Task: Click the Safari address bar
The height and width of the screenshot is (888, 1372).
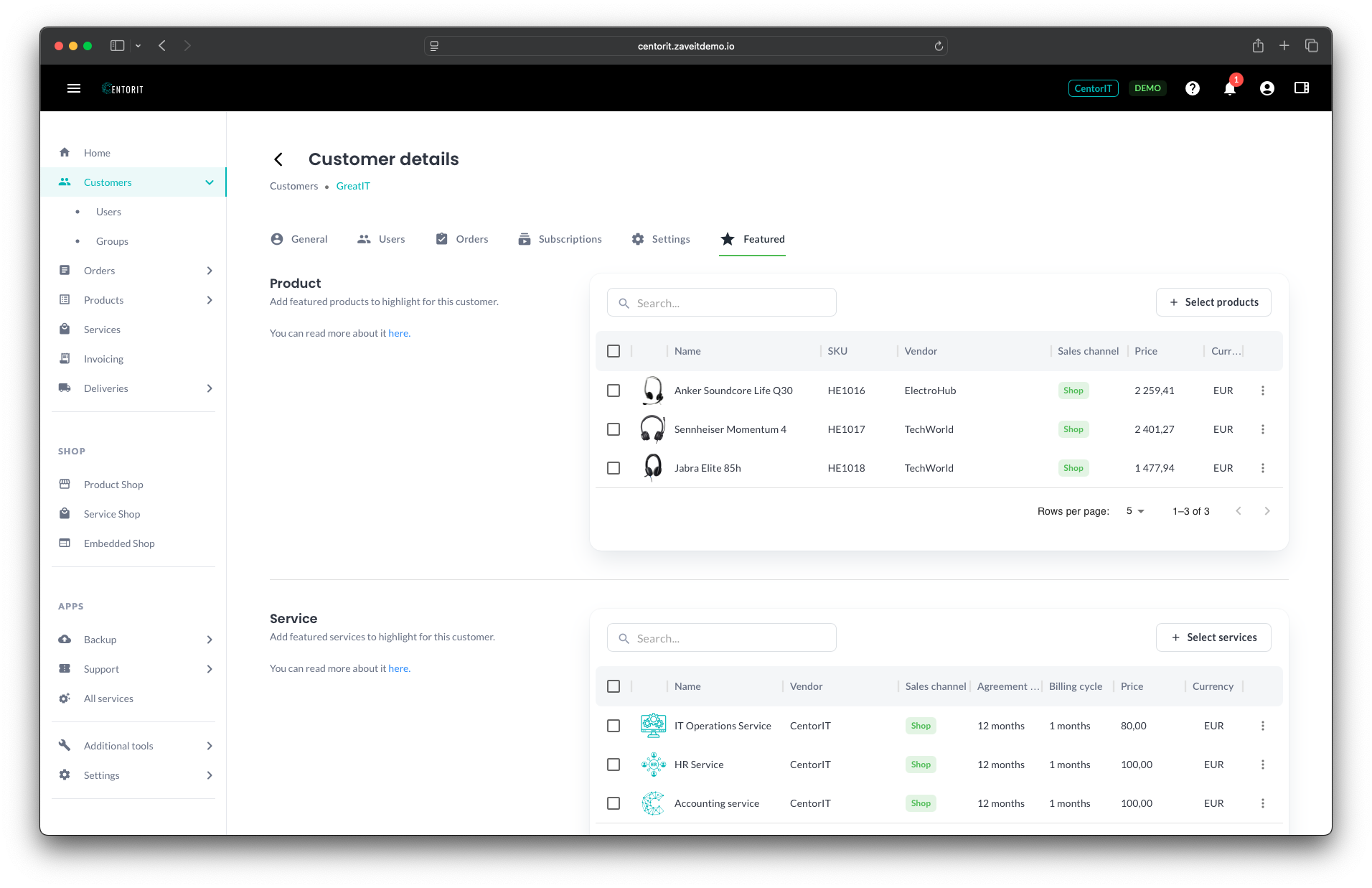Action: coord(685,46)
